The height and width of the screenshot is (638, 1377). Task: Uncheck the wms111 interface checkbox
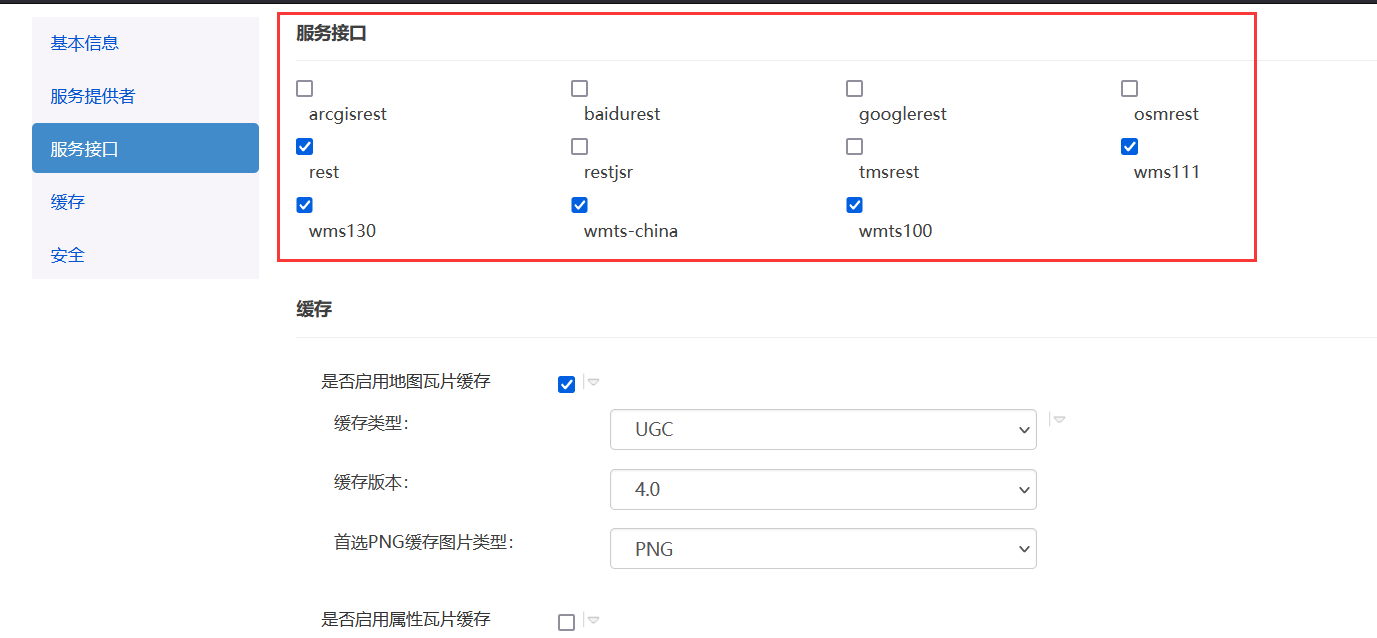coord(1130,147)
